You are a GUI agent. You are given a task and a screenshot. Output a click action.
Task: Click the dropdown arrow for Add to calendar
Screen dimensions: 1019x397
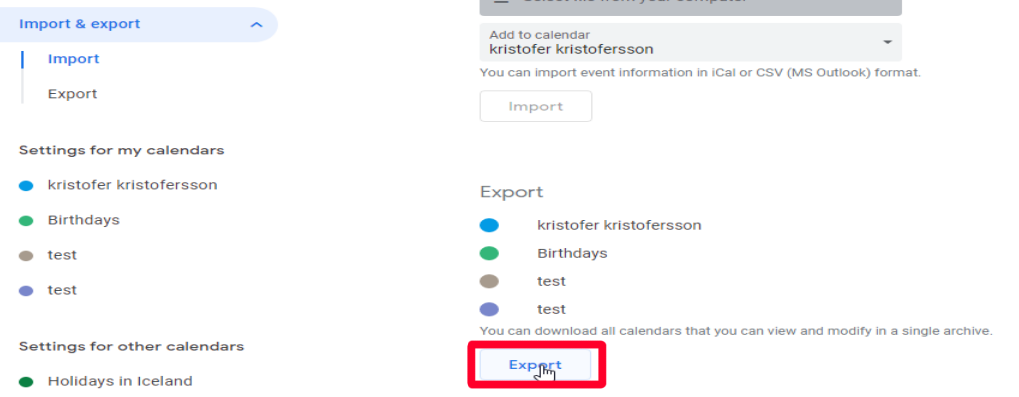point(887,42)
